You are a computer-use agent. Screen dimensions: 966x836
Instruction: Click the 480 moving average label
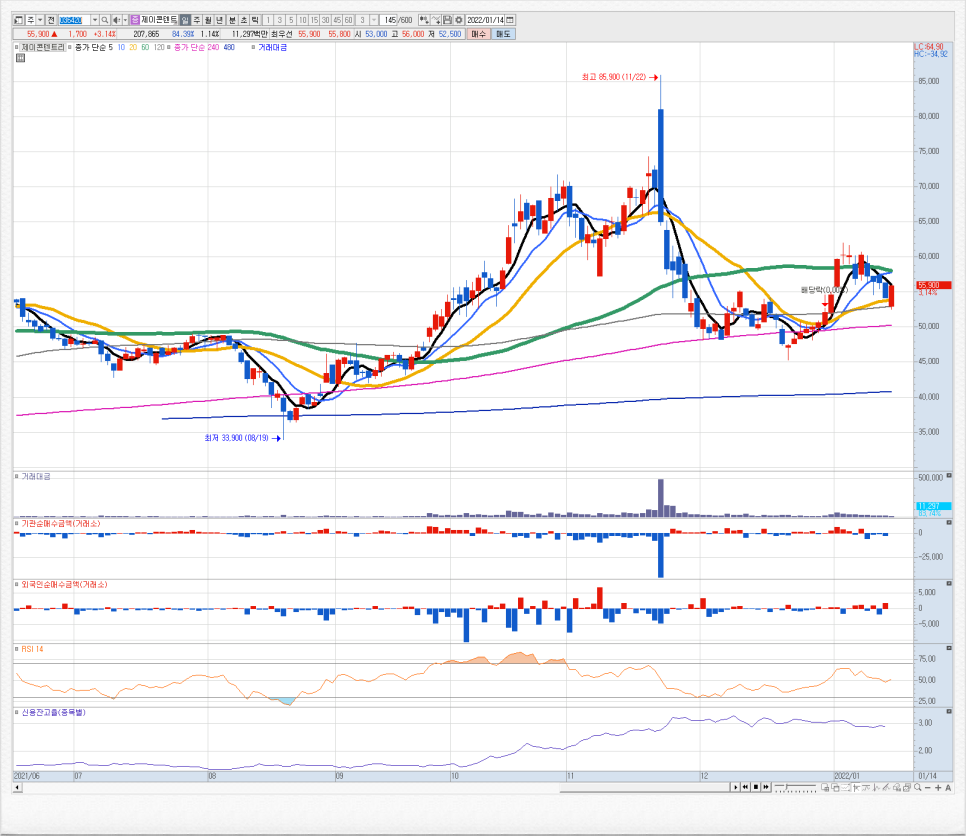229,47
